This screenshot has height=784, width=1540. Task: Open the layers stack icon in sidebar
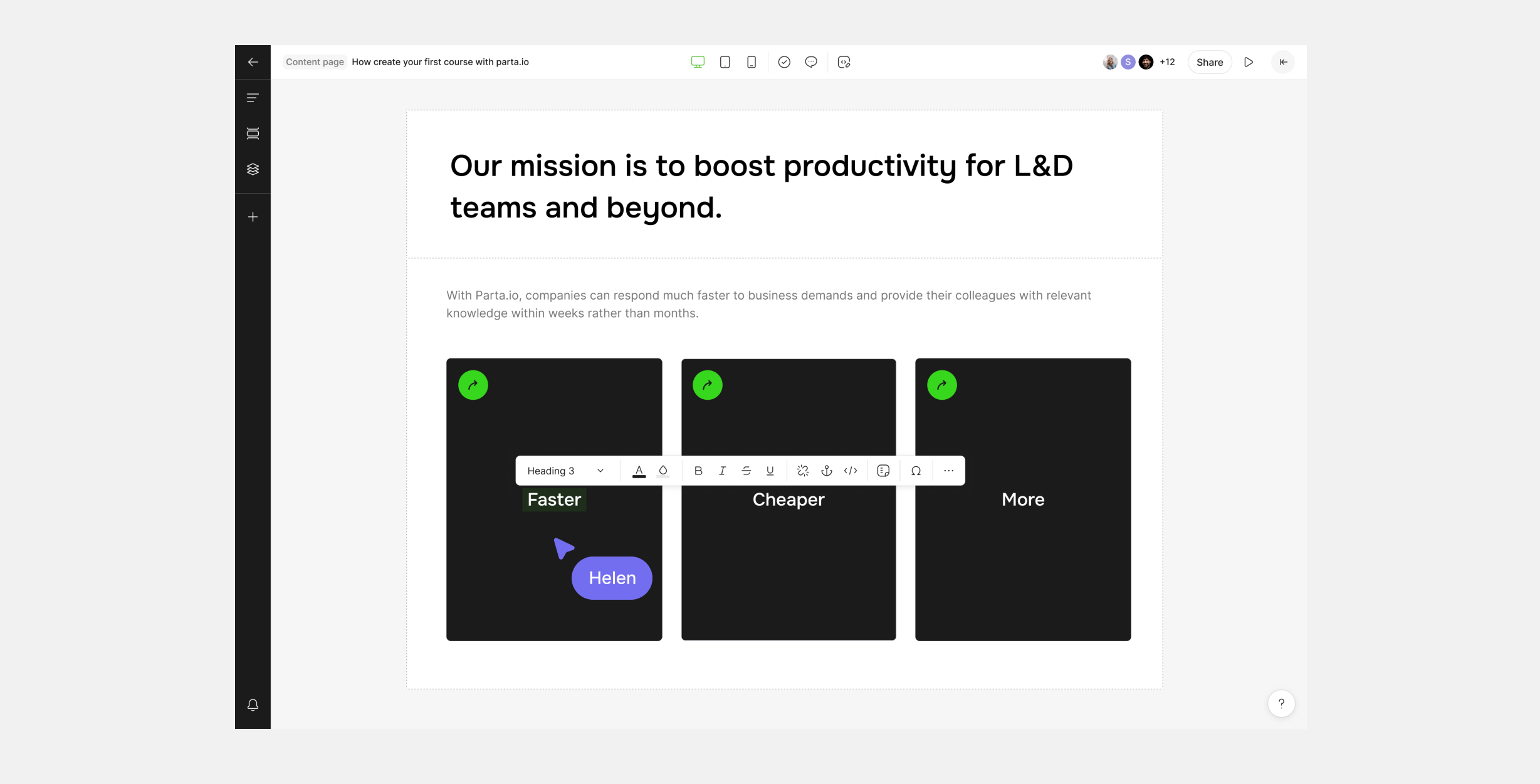[253, 169]
